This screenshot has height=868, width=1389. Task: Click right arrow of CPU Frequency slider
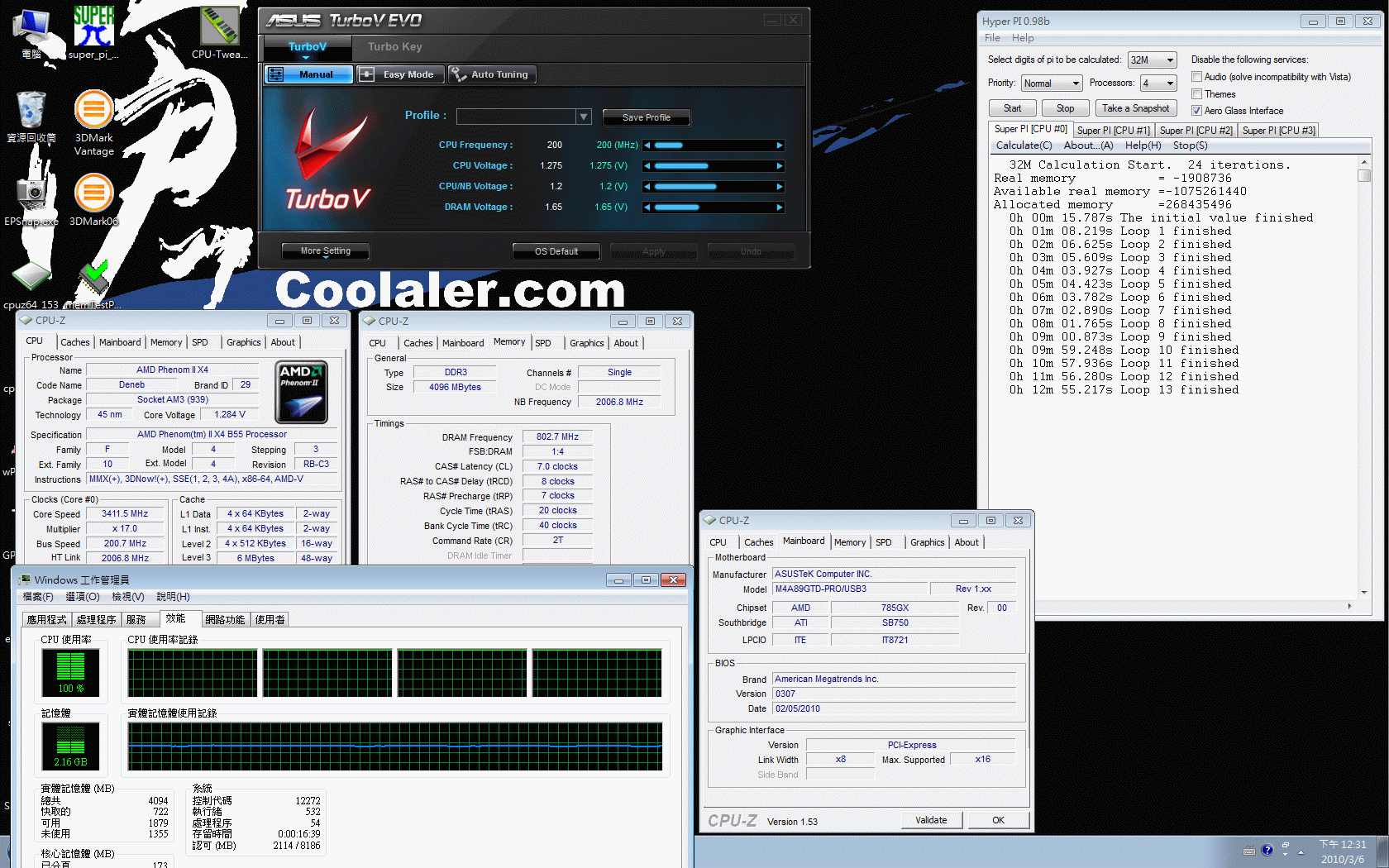(x=780, y=145)
